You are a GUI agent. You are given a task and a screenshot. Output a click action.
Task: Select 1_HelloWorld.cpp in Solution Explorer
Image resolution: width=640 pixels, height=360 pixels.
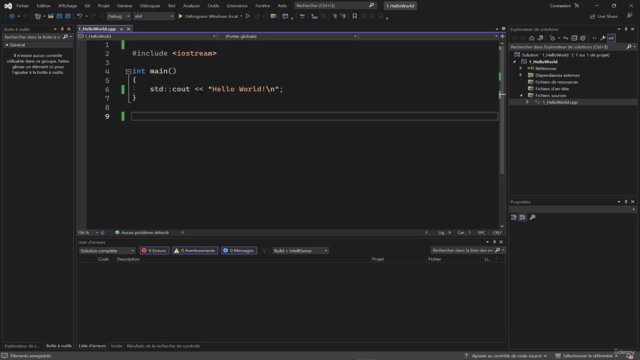[x=560, y=102]
